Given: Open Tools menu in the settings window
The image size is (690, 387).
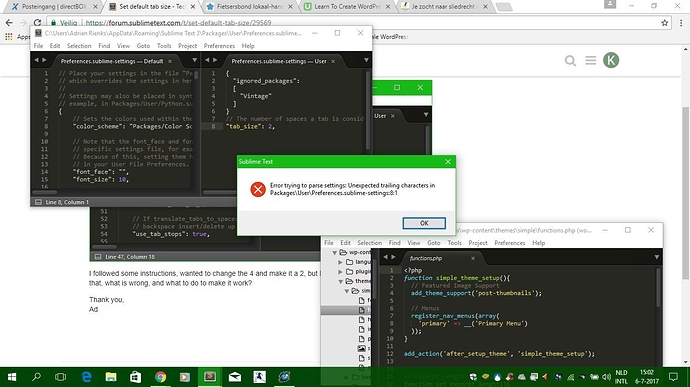Looking at the screenshot, I should (164, 46).
